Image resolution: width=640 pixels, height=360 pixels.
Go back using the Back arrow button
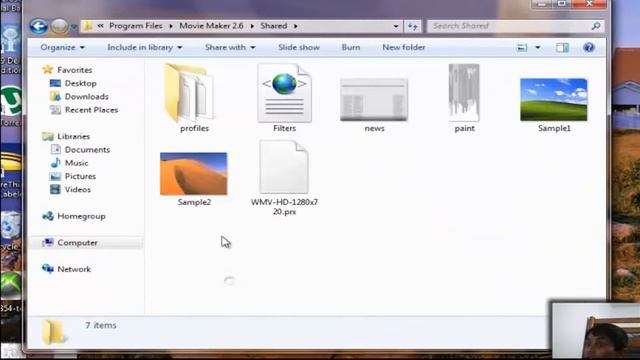[38, 27]
